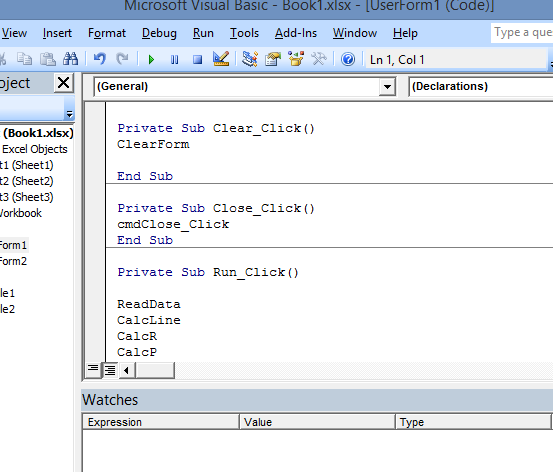This screenshot has width=553, height=472.
Task: Open Properties Window icon
Action: [x=273, y=59]
